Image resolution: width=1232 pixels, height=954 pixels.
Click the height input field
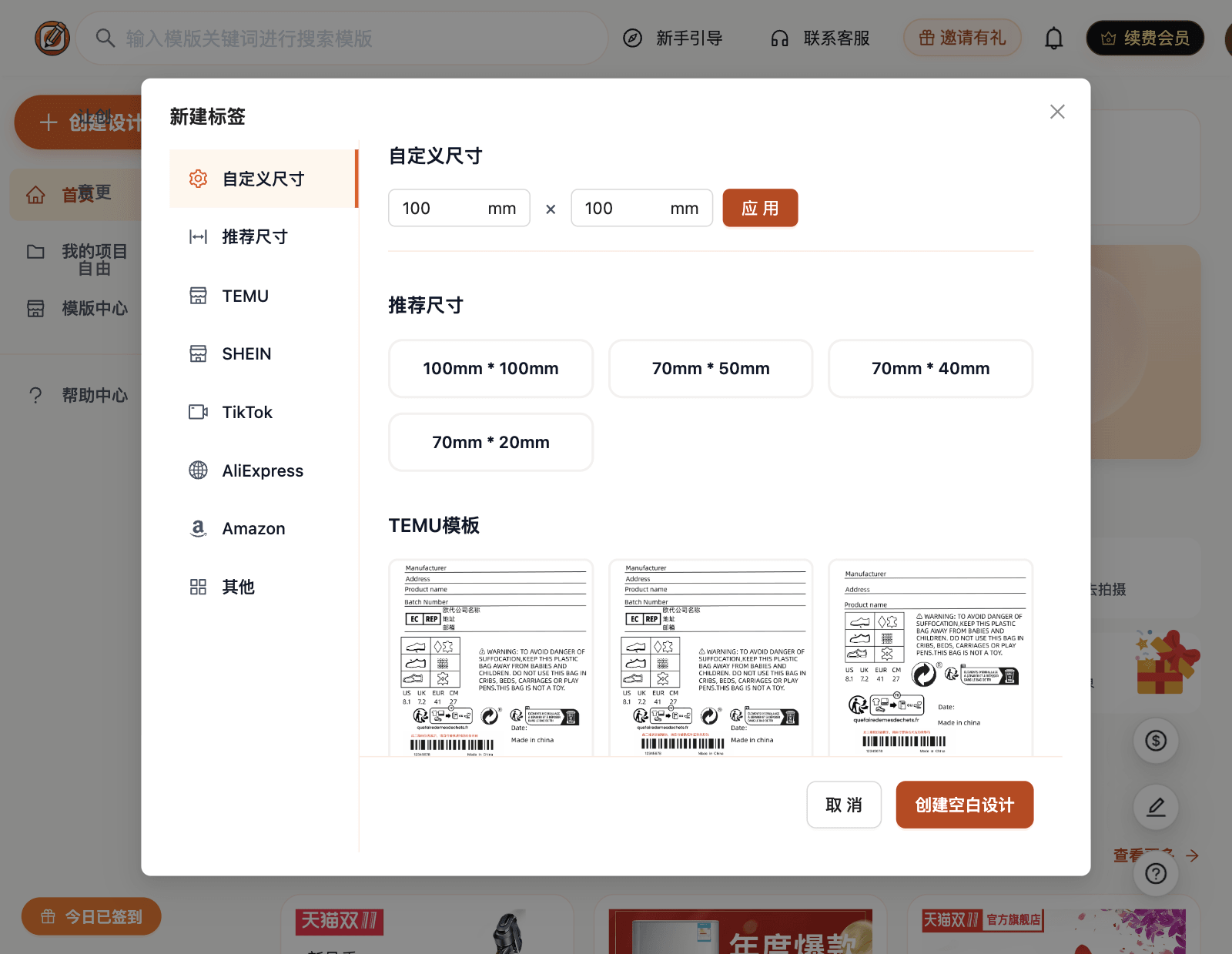pos(641,208)
